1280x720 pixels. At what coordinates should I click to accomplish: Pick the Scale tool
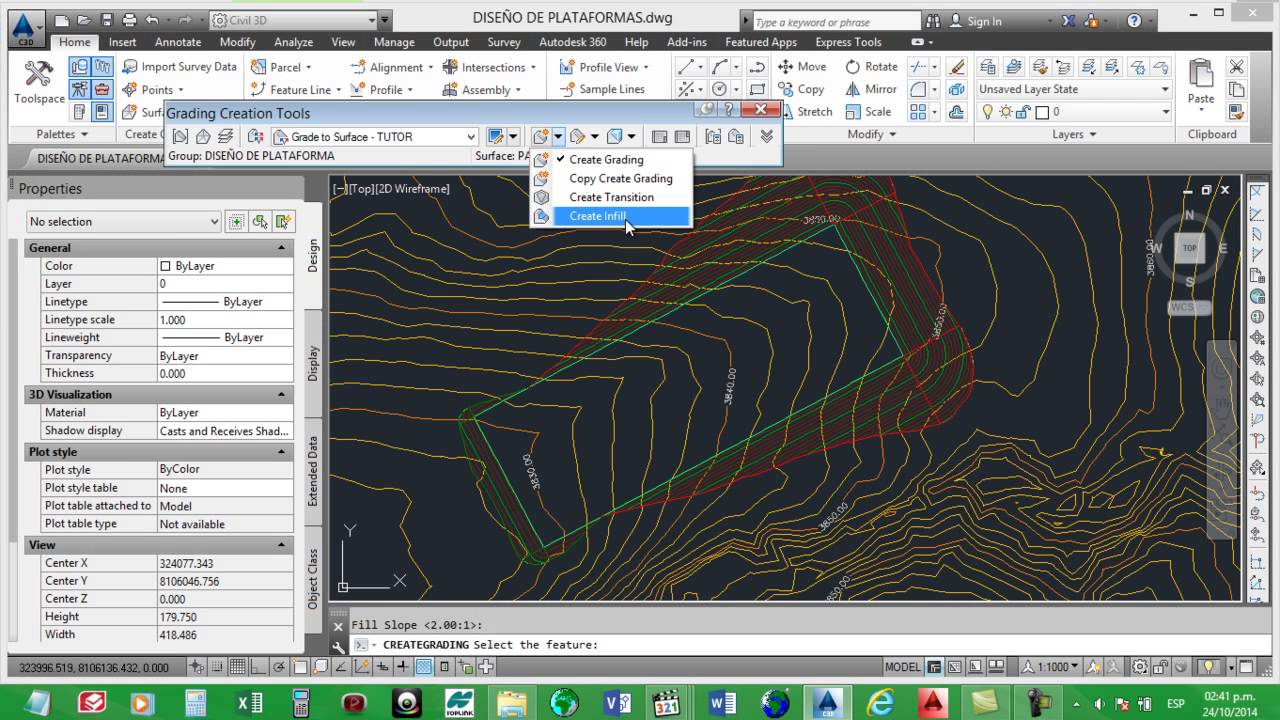(x=868, y=111)
